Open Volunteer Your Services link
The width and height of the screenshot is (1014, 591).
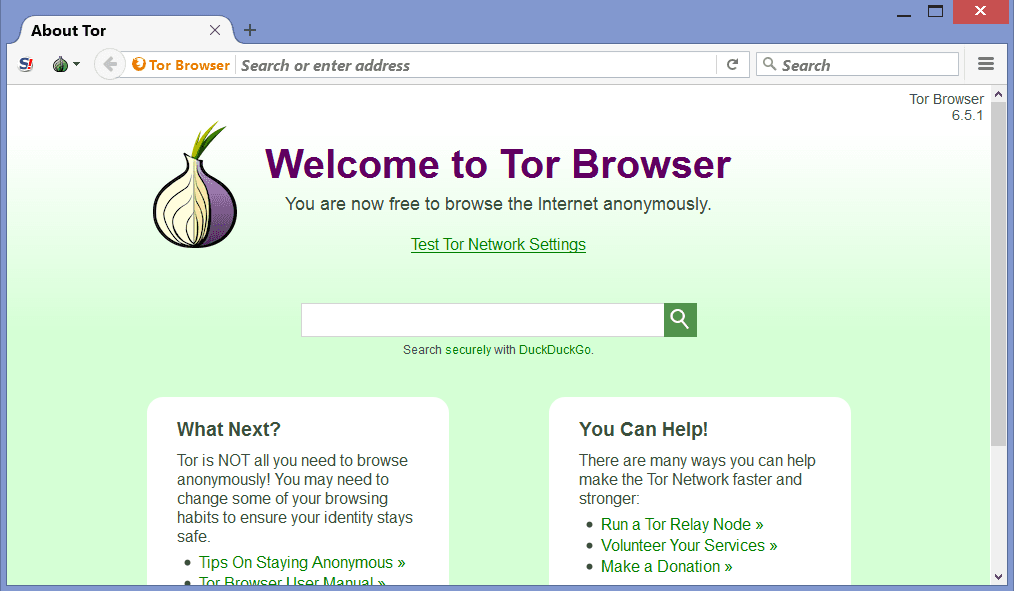pos(689,546)
